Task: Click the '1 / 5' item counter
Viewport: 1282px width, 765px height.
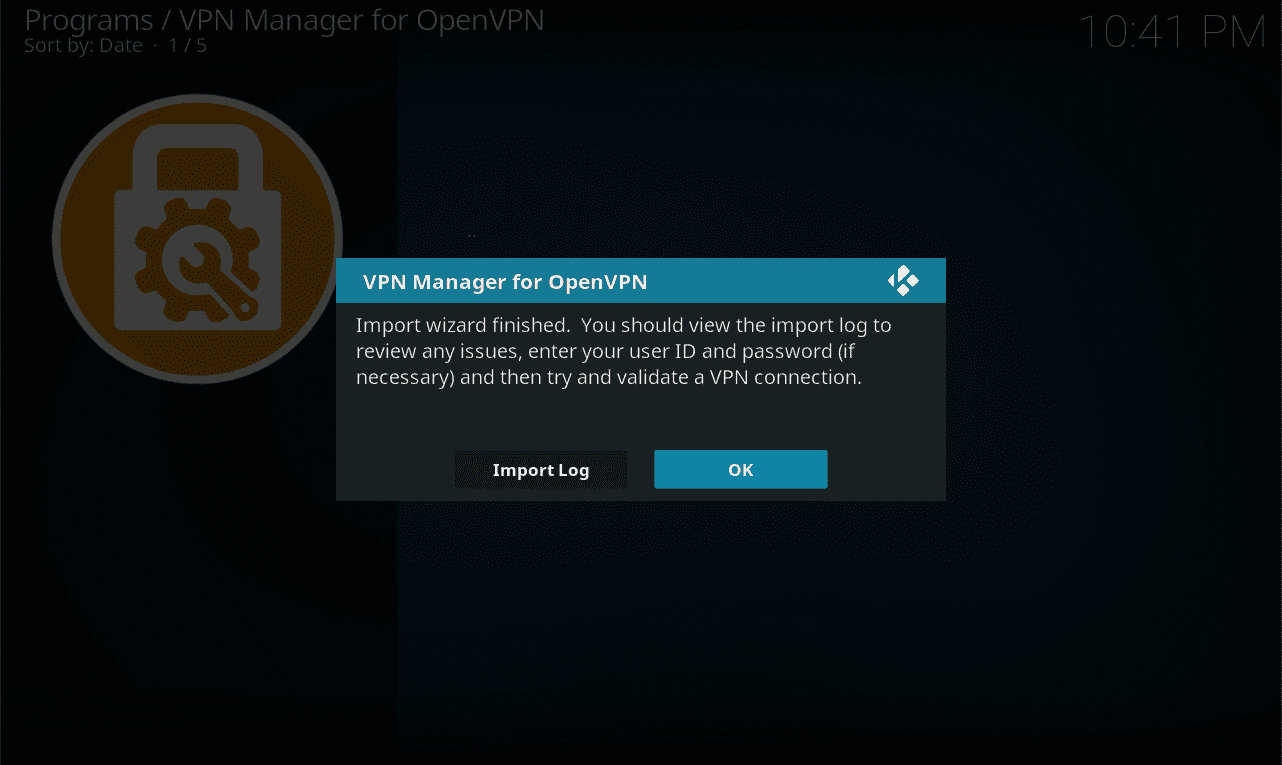Action: point(187,46)
